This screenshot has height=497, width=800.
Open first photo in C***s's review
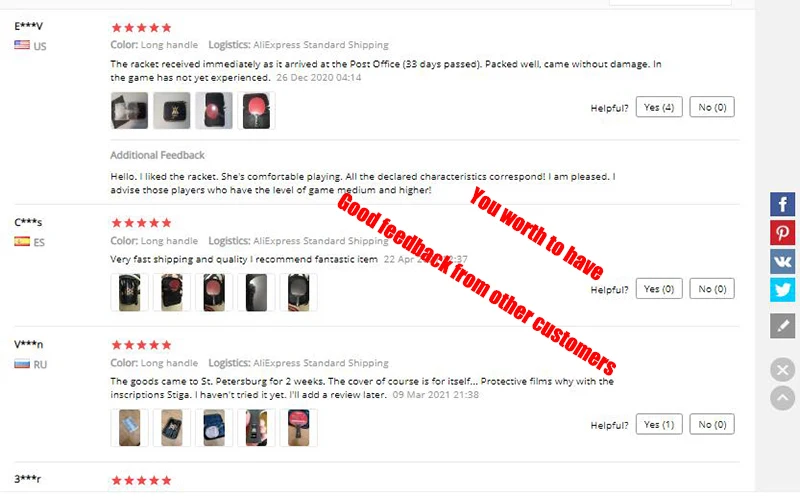tap(130, 292)
